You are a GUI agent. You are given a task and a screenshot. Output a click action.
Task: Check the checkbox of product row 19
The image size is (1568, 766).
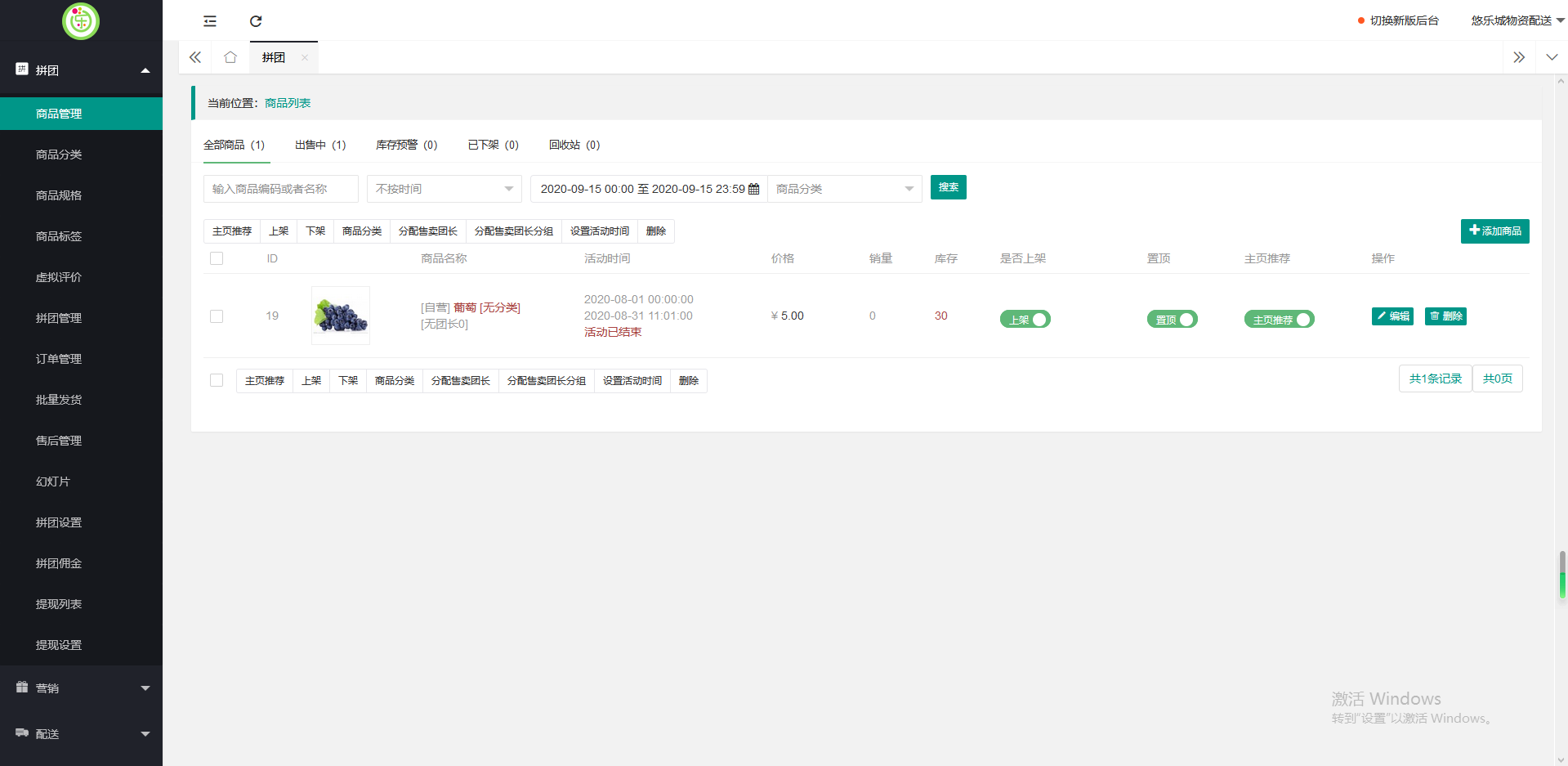[x=217, y=316]
